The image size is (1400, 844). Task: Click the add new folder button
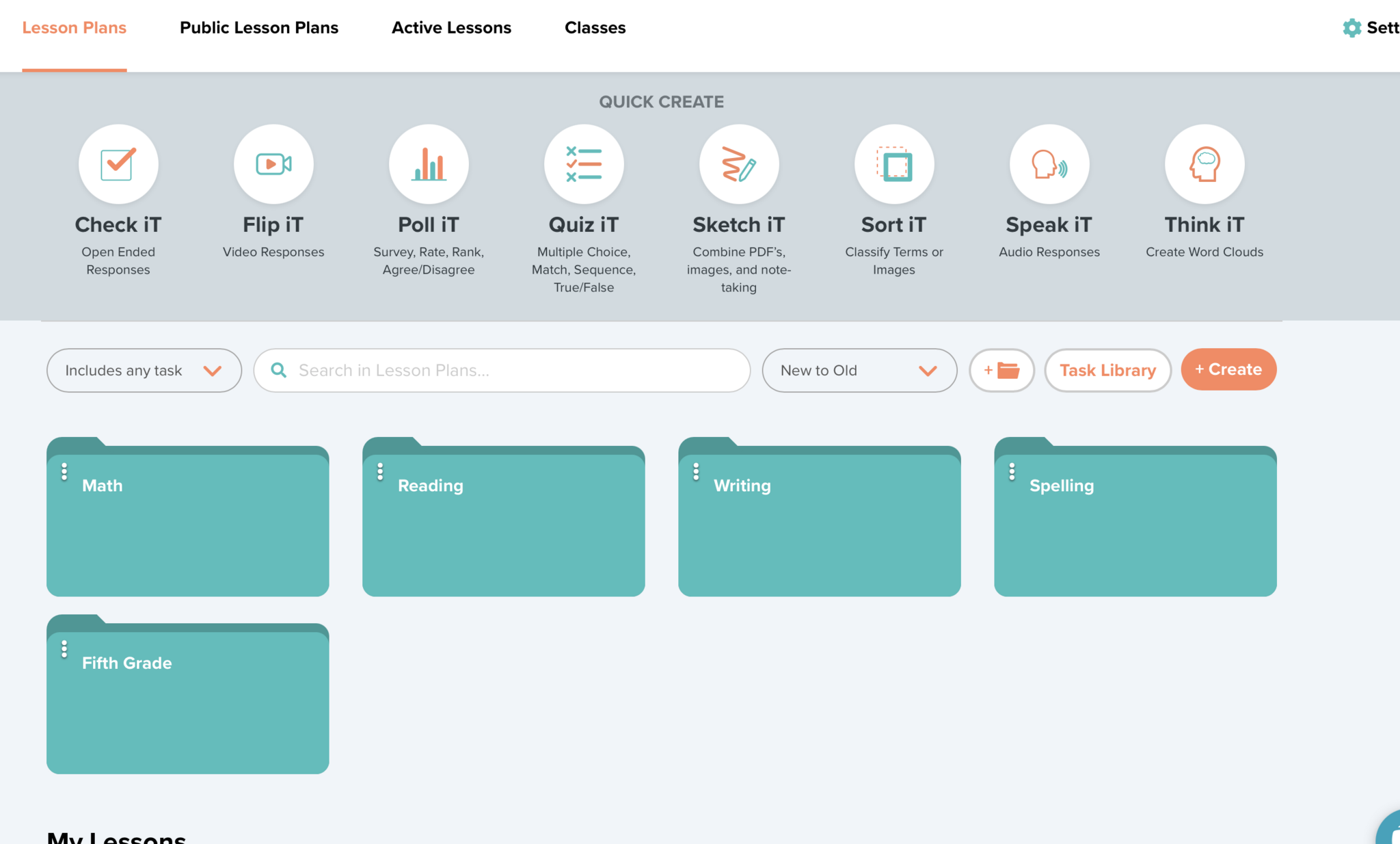point(1001,370)
